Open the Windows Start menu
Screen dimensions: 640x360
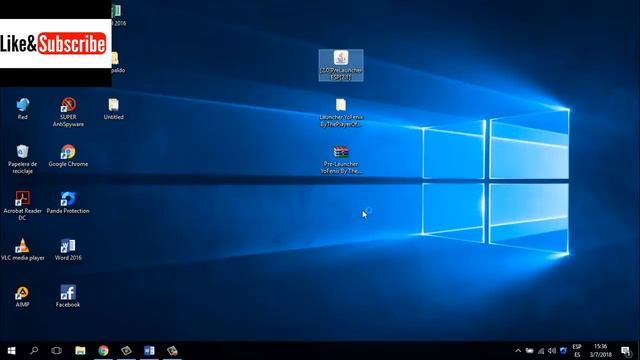click(x=11, y=351)
